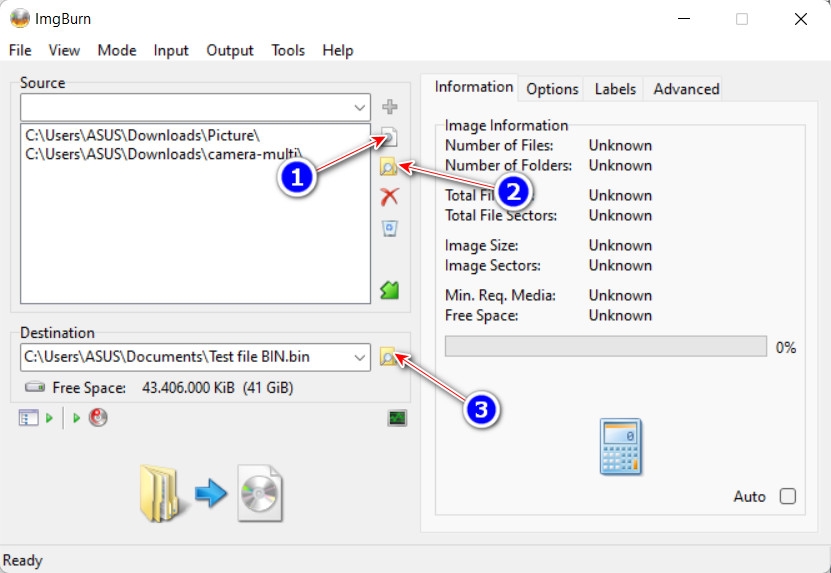Screen dimensions: 831x573
Task: Open the File menu
Action: [20, 50]
